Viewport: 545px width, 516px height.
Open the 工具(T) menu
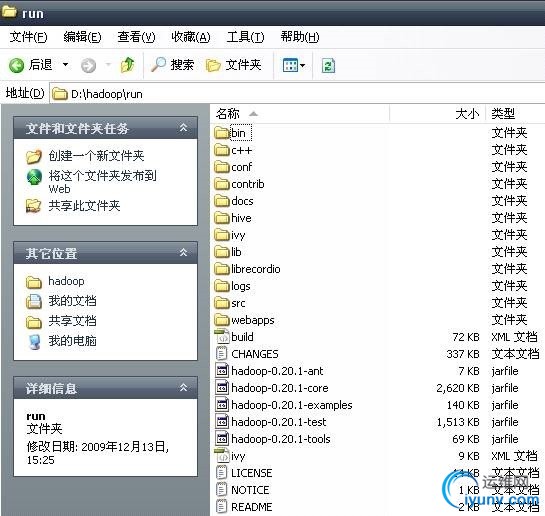pos(245,36)
